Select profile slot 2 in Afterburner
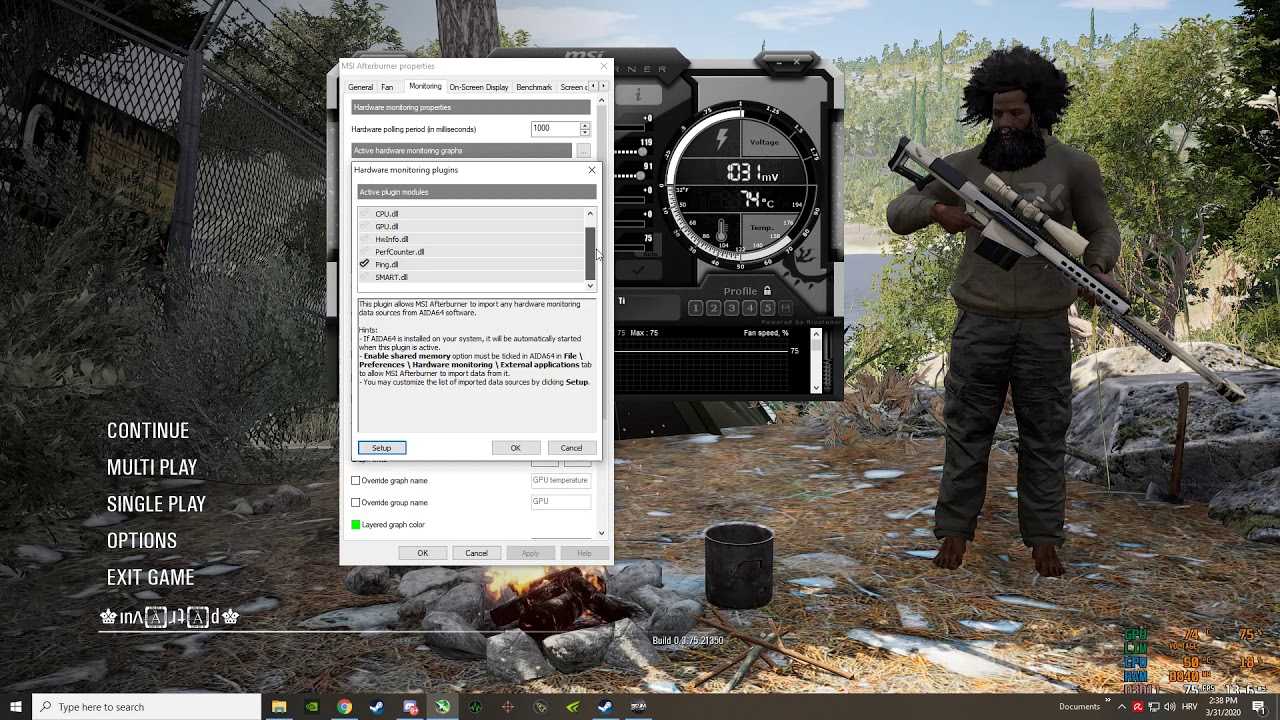 714,308
